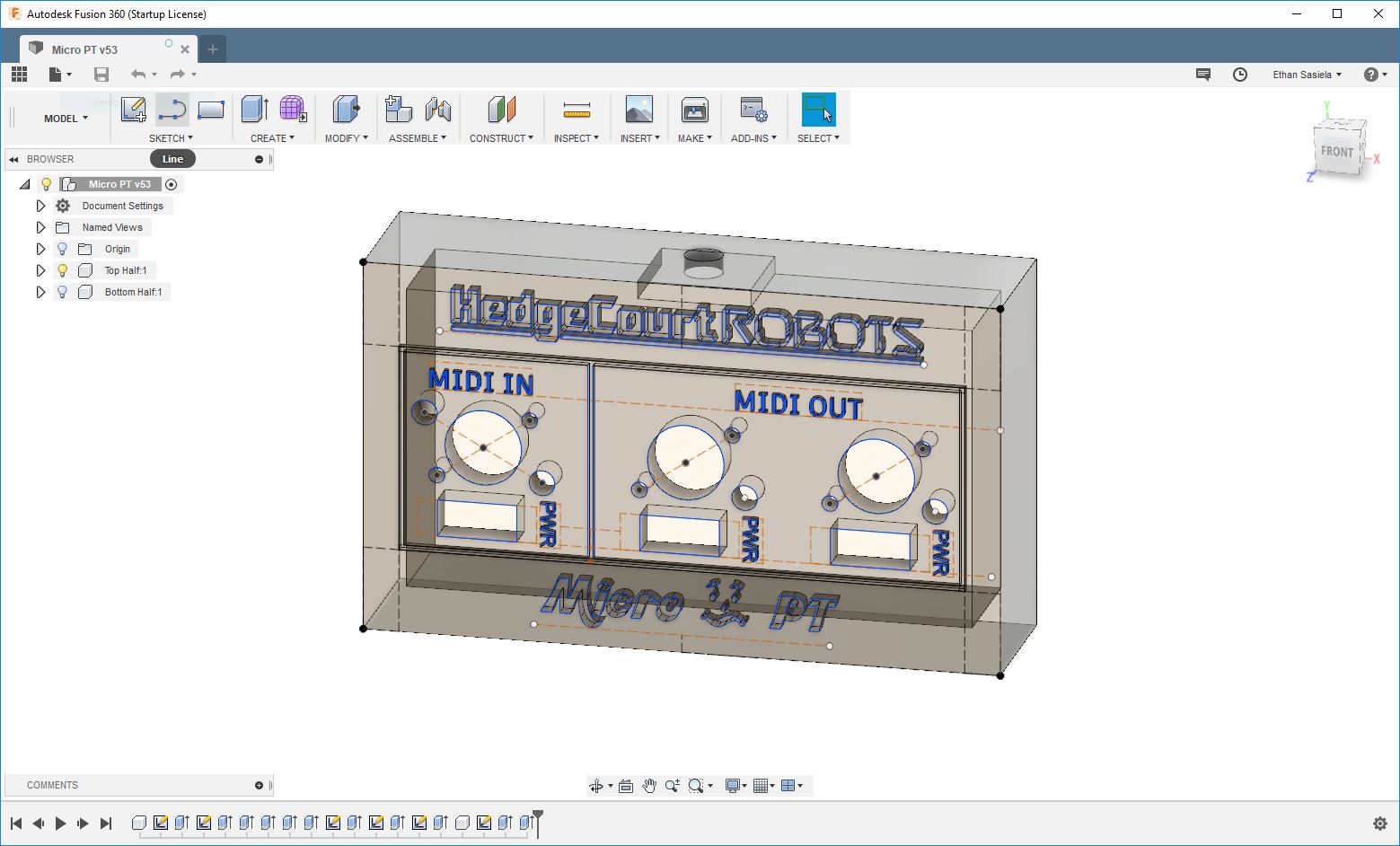Expand the Document Settings node
The height and width of the screenshot is (846, 1400).
point(40,206)
